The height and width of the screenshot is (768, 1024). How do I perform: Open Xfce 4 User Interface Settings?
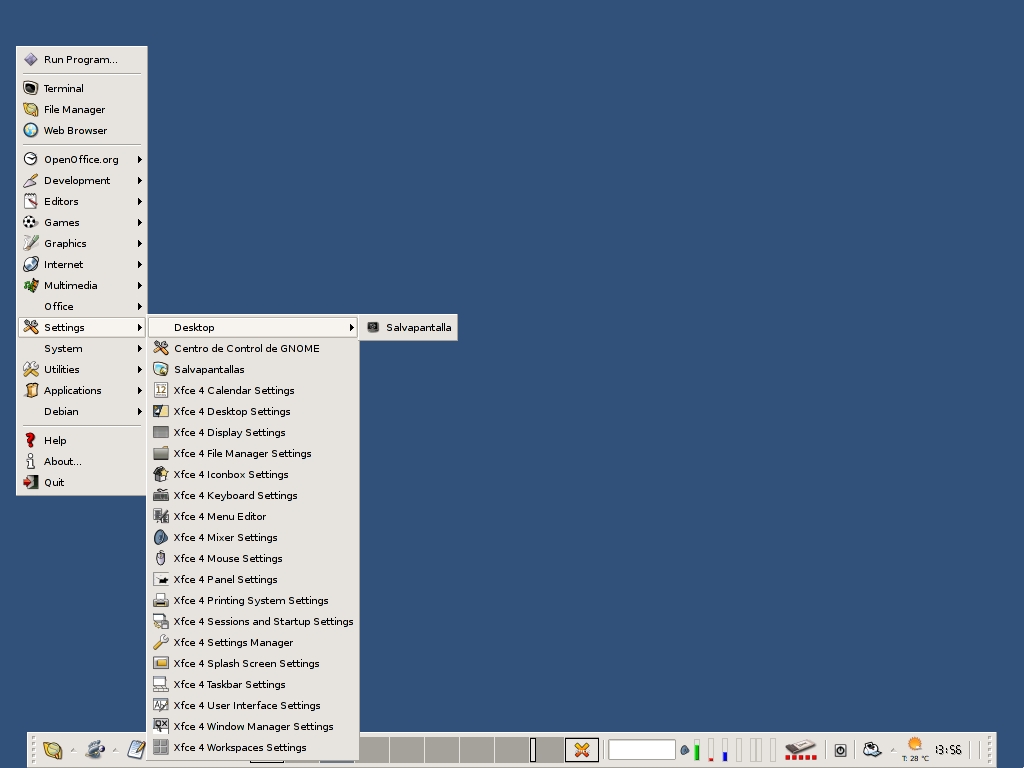click(253, 705)
